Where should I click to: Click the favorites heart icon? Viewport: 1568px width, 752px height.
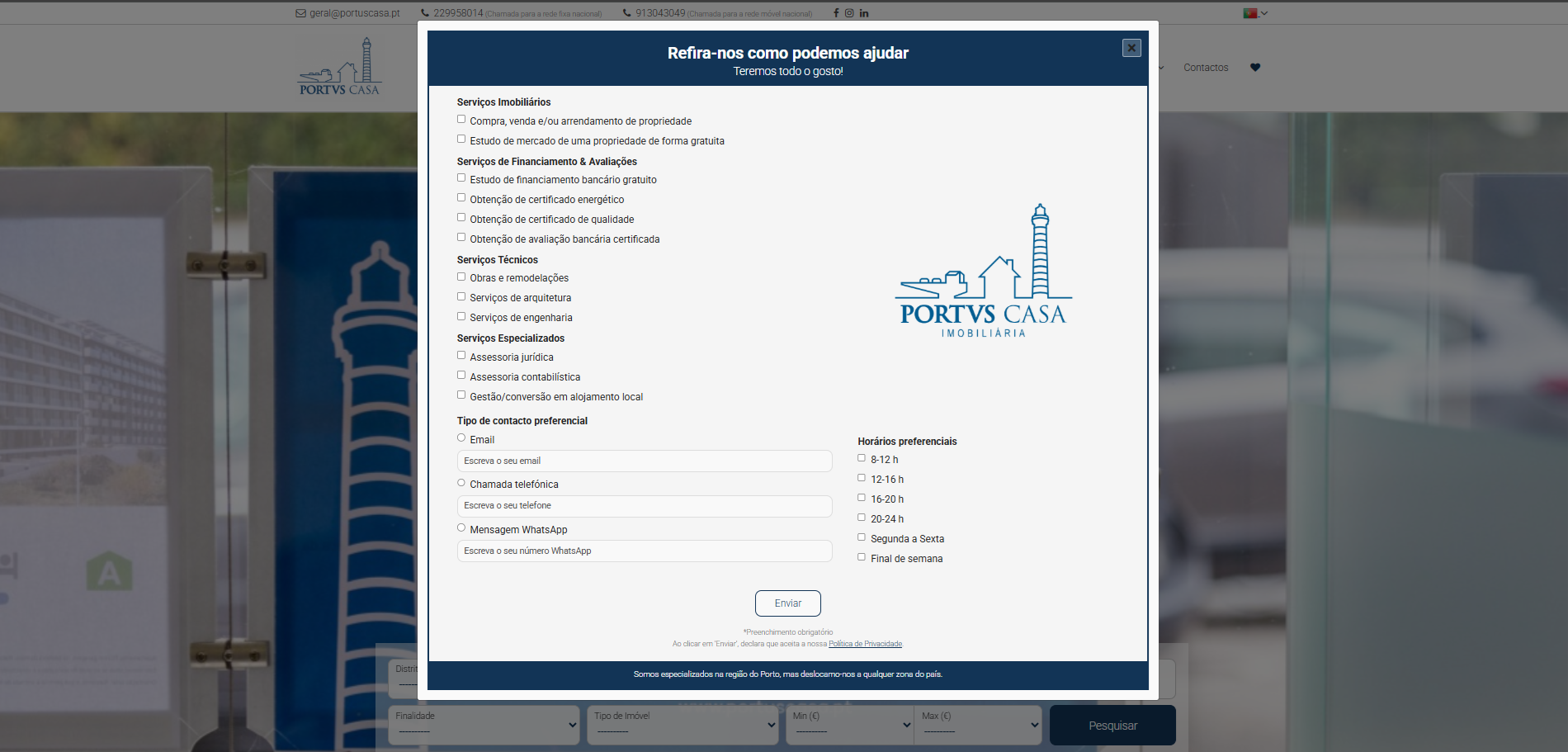click(x=1255, y=67)
